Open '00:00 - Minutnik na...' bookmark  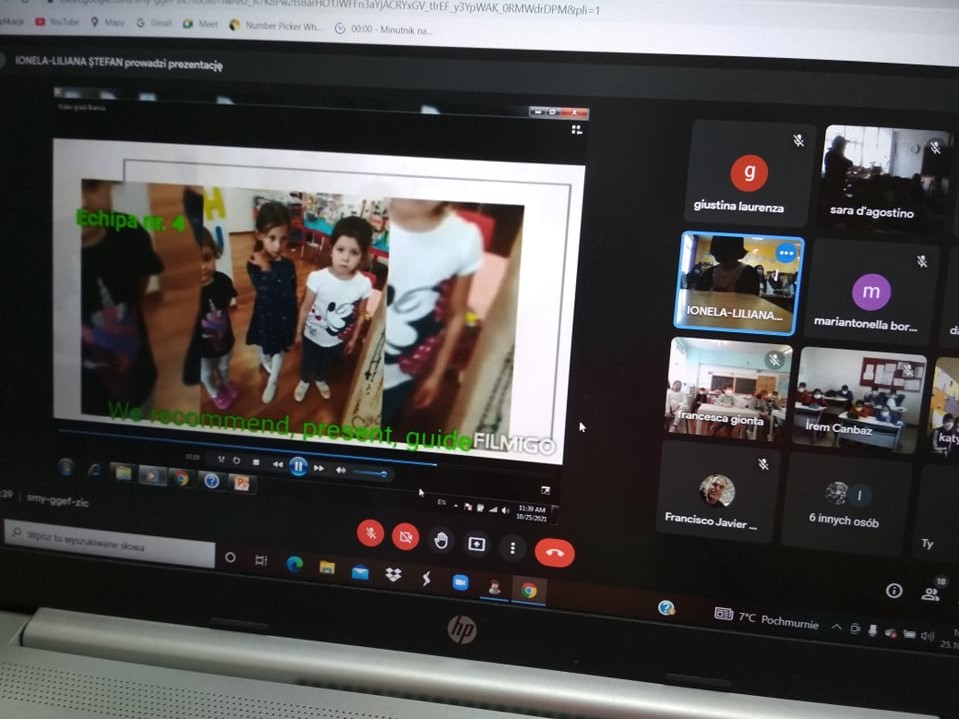point(383,29)
